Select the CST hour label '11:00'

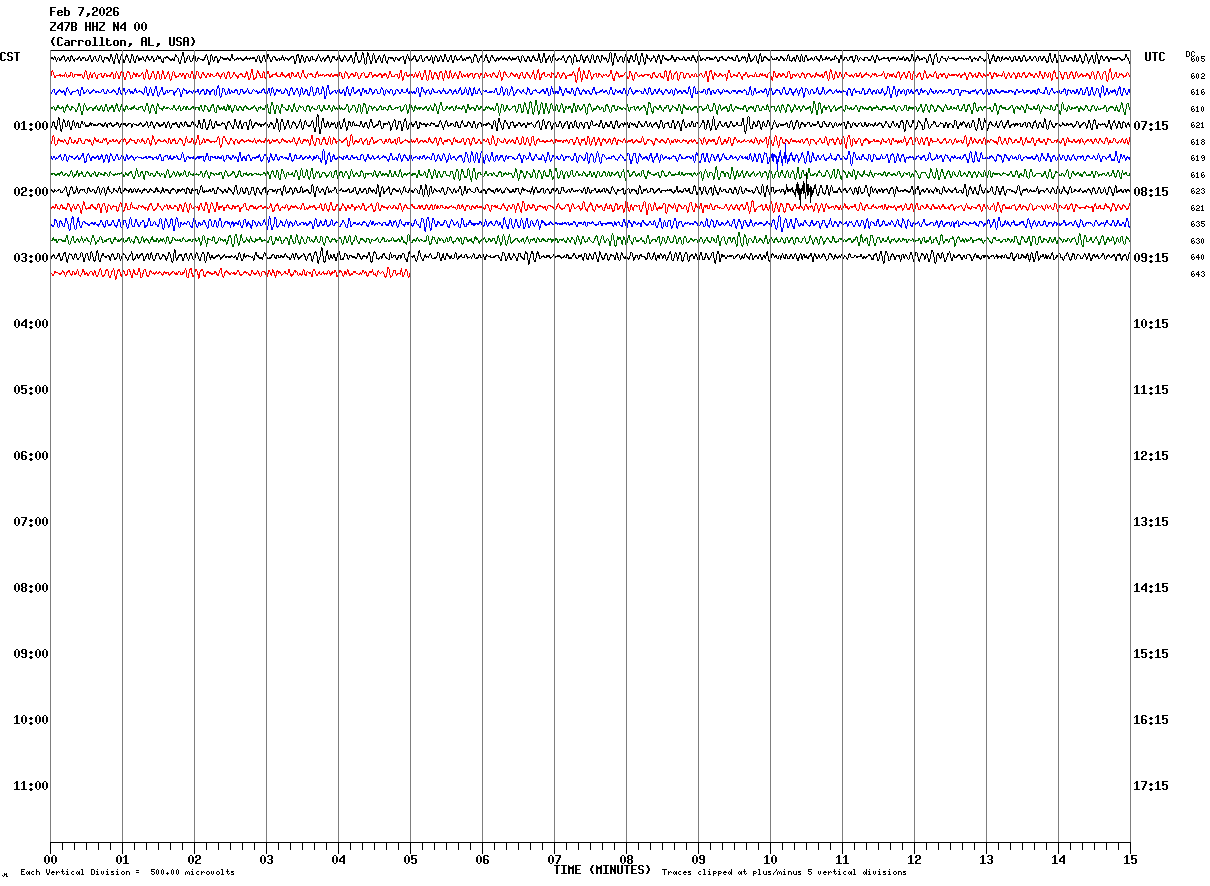[x=31, y=786]
